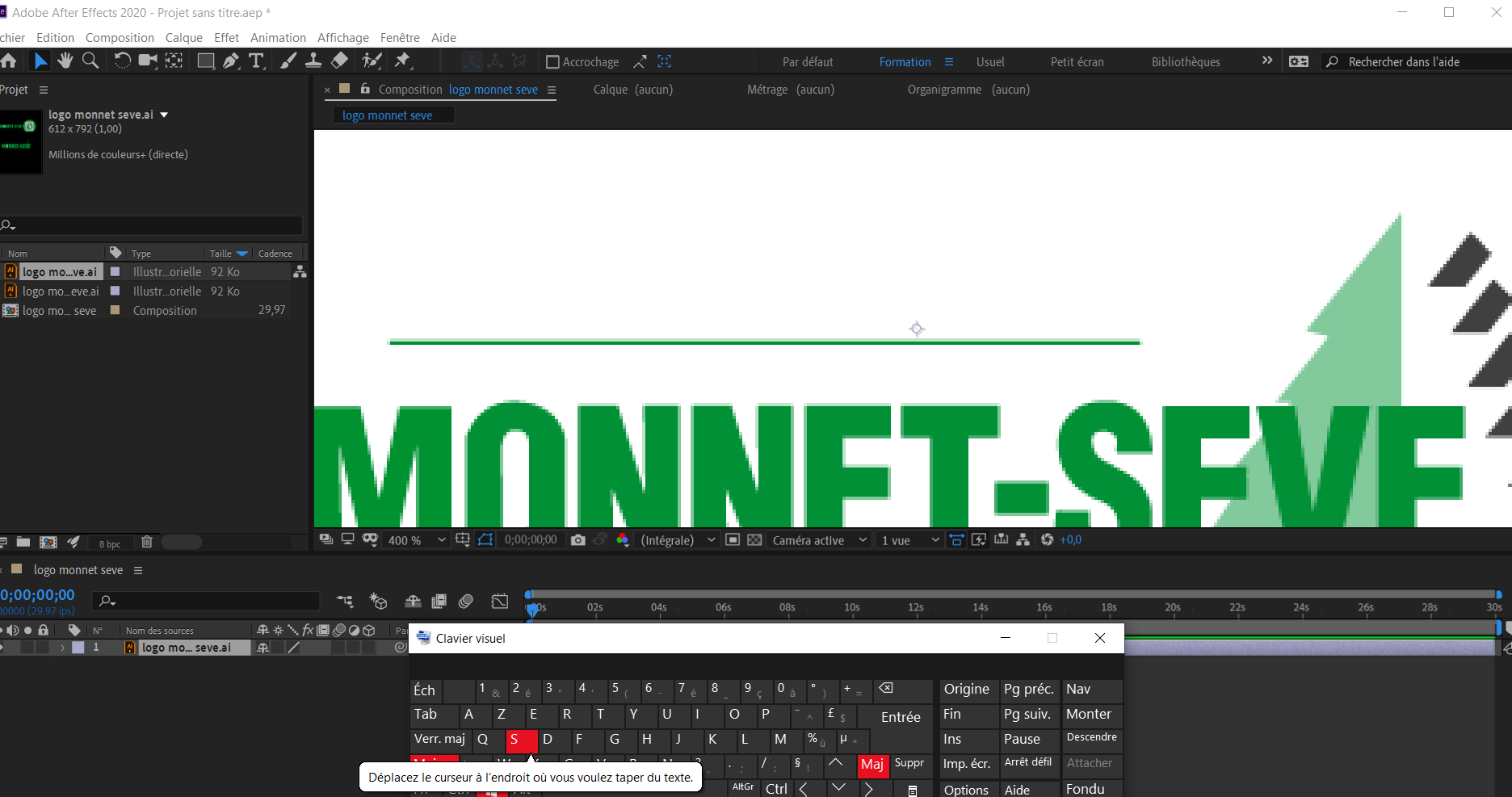The height and width of the screenshot is (797, 1512).
Task: Go to the Home screen icon
Action: [x=8, y=61]
